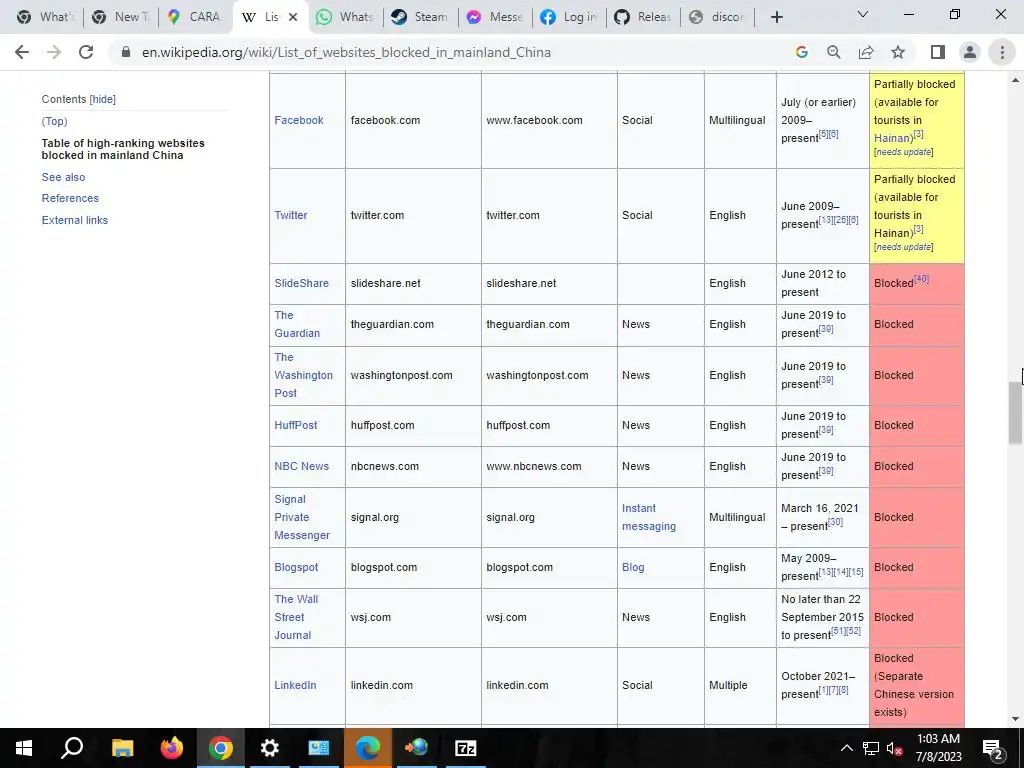
Task: Go back with browser back arrow
Action: pyautogui.click(x=22, y=52)
